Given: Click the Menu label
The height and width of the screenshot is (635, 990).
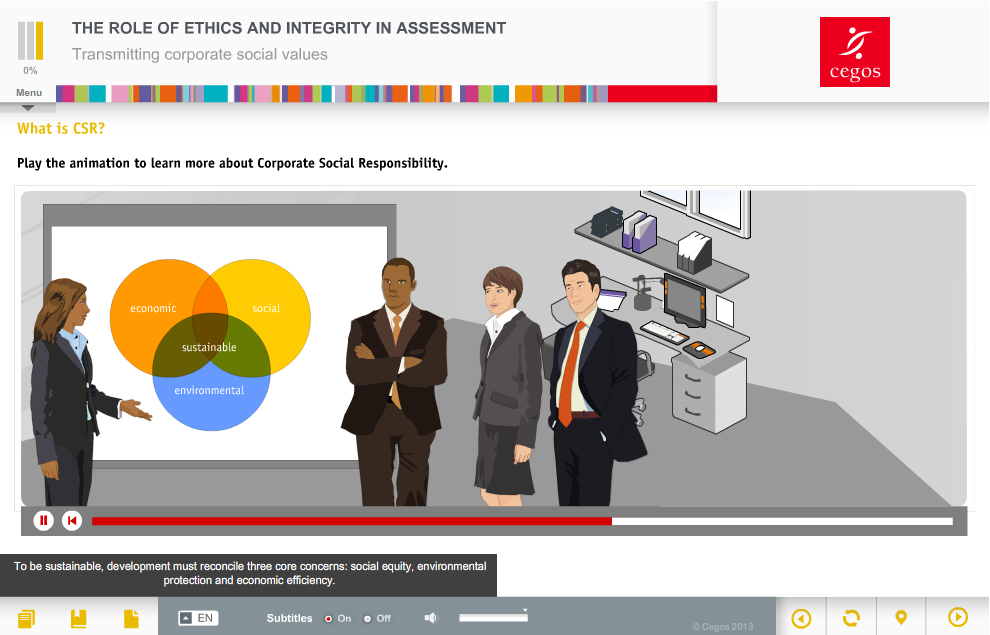Looking at the screenshot, I should pyautogui.click(x=29, y=93).
